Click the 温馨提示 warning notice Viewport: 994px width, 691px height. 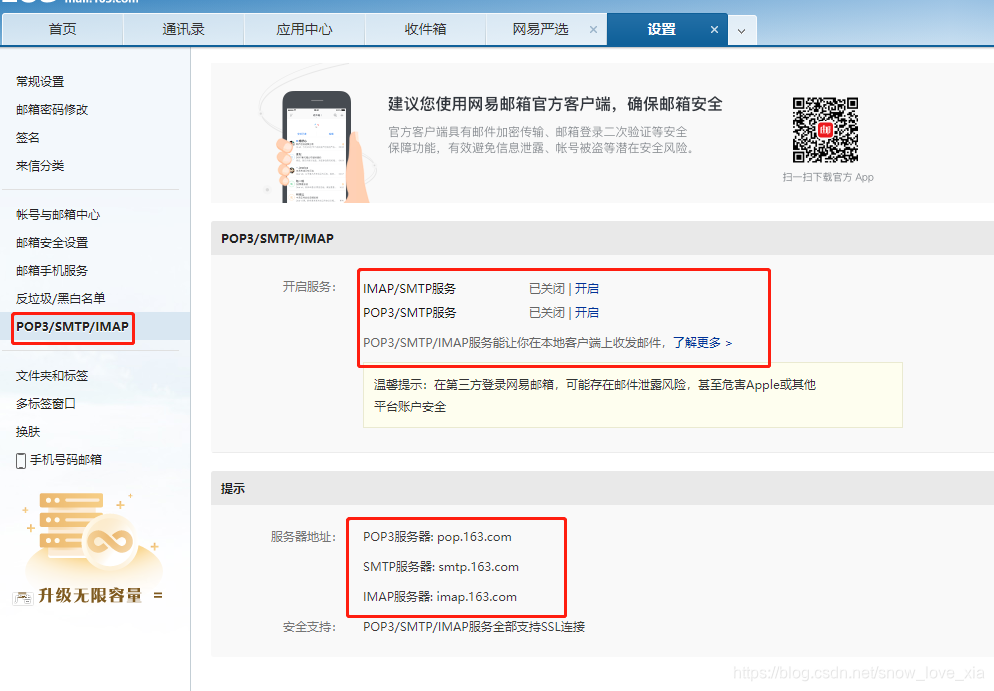point(633,395)
